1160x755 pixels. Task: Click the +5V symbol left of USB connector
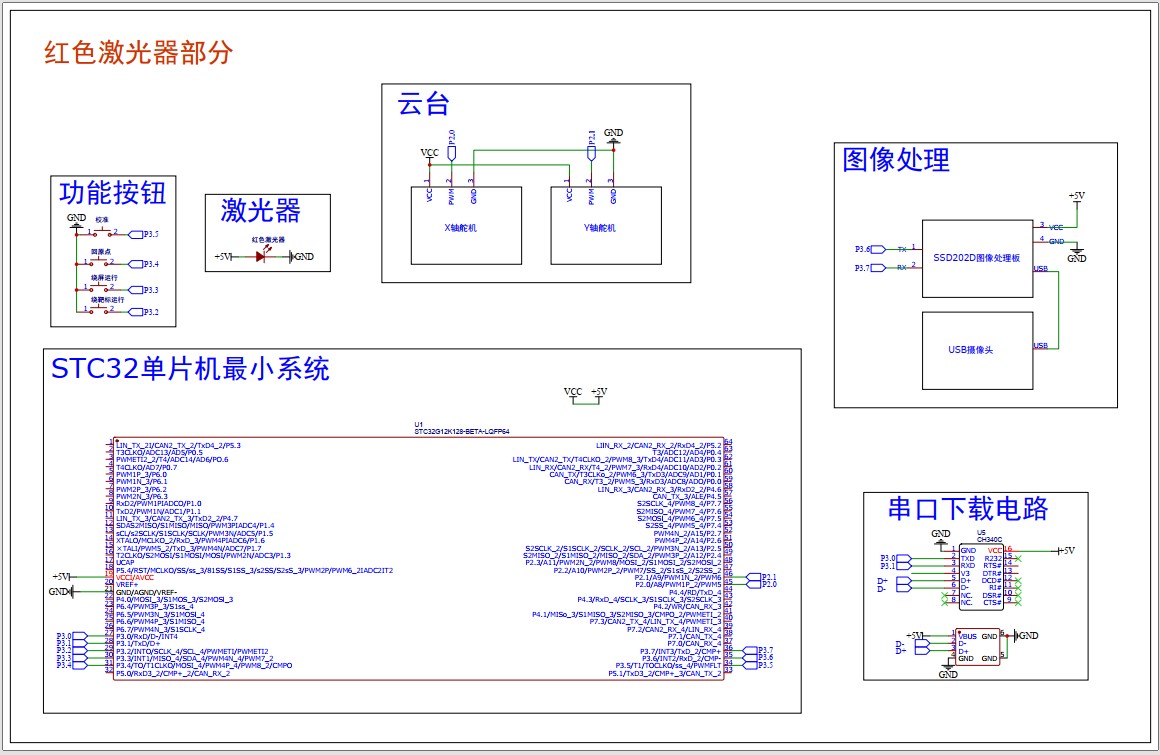[x=916, y=636]
